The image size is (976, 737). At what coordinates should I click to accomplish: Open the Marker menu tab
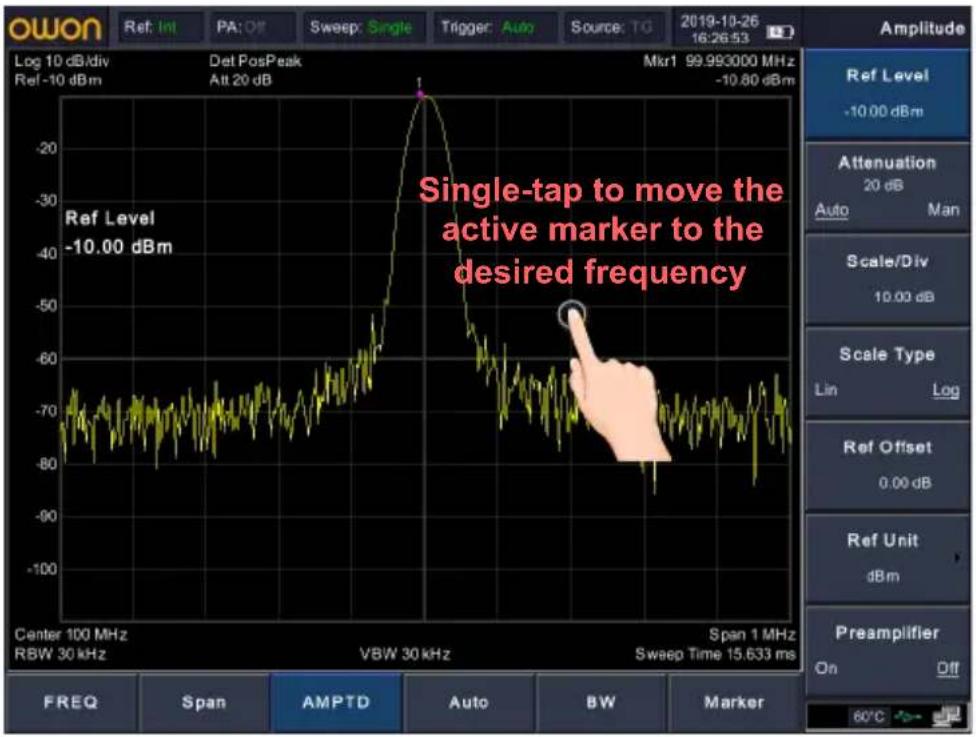[x=734, y=702]
